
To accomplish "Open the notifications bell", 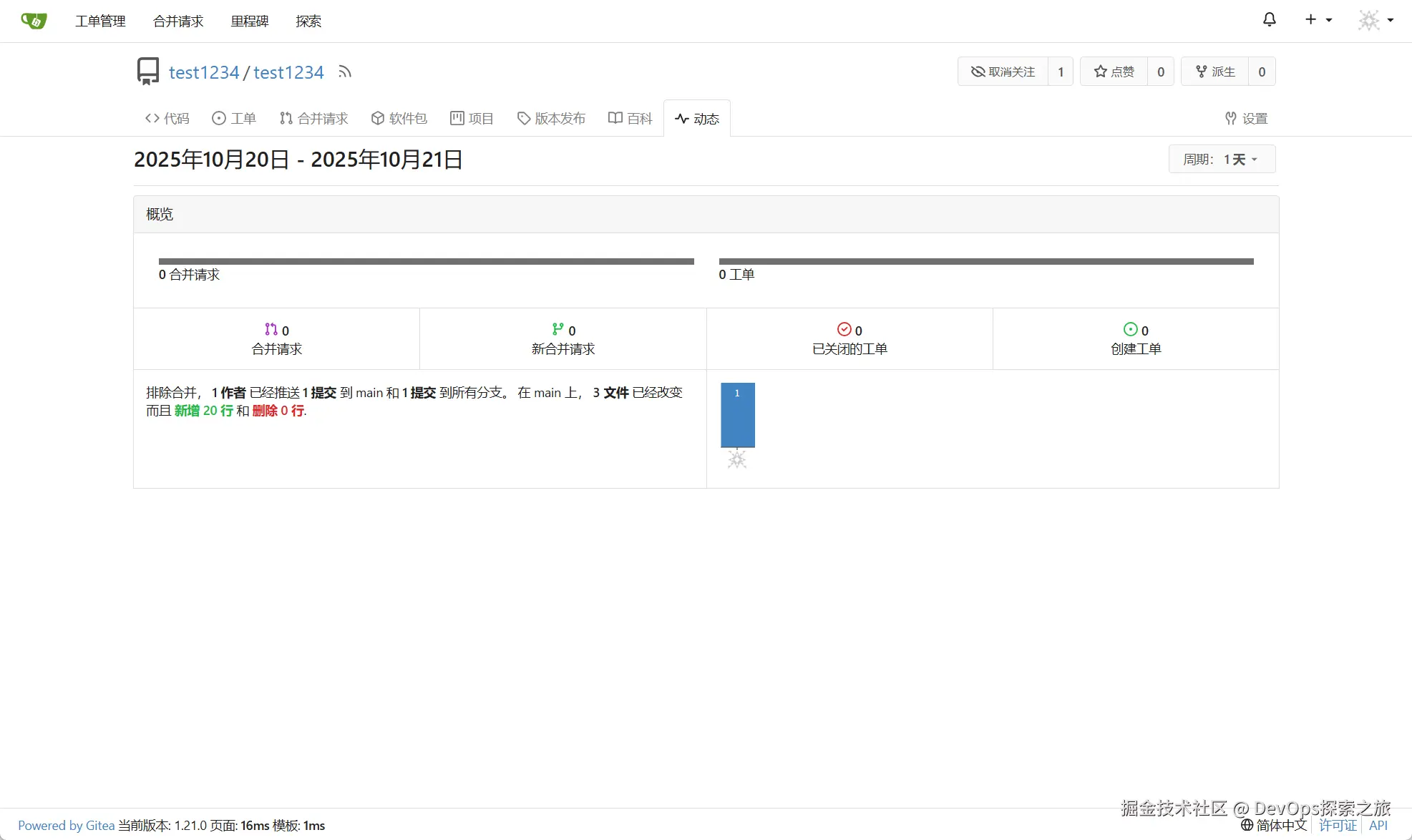I will (1269, 20).
